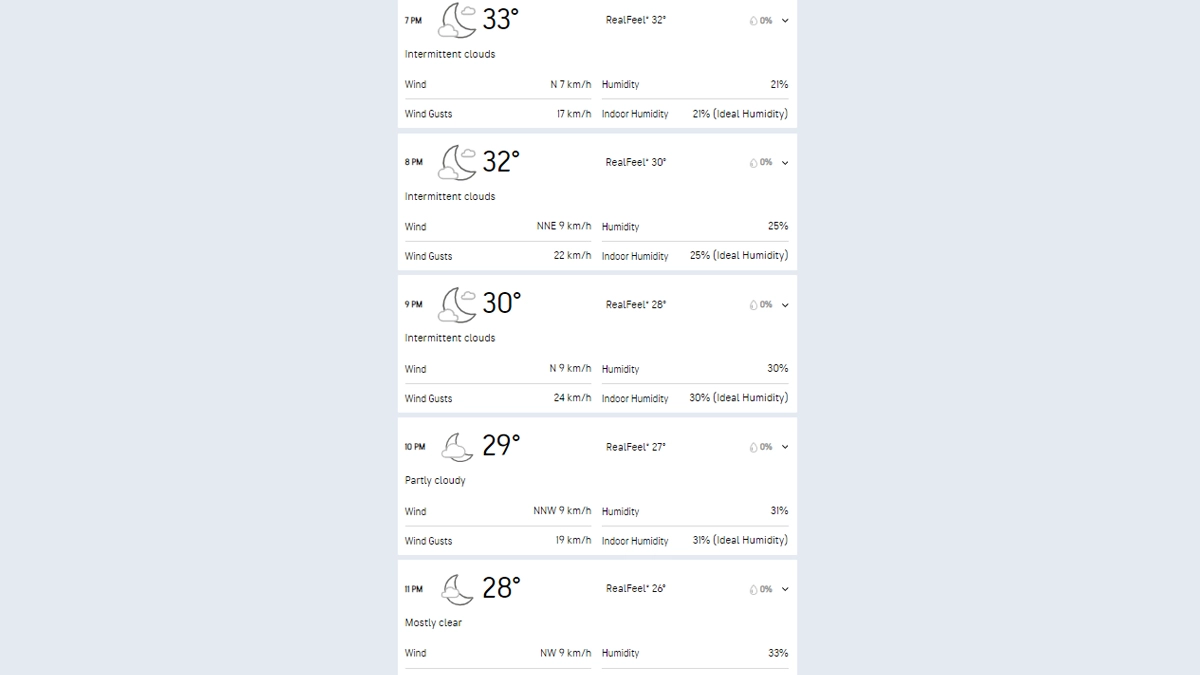This screenshot has width=1200, height=675.
Task: Click the 8 PM RealFeel 30° text
Action: click(x=635, y=162)
